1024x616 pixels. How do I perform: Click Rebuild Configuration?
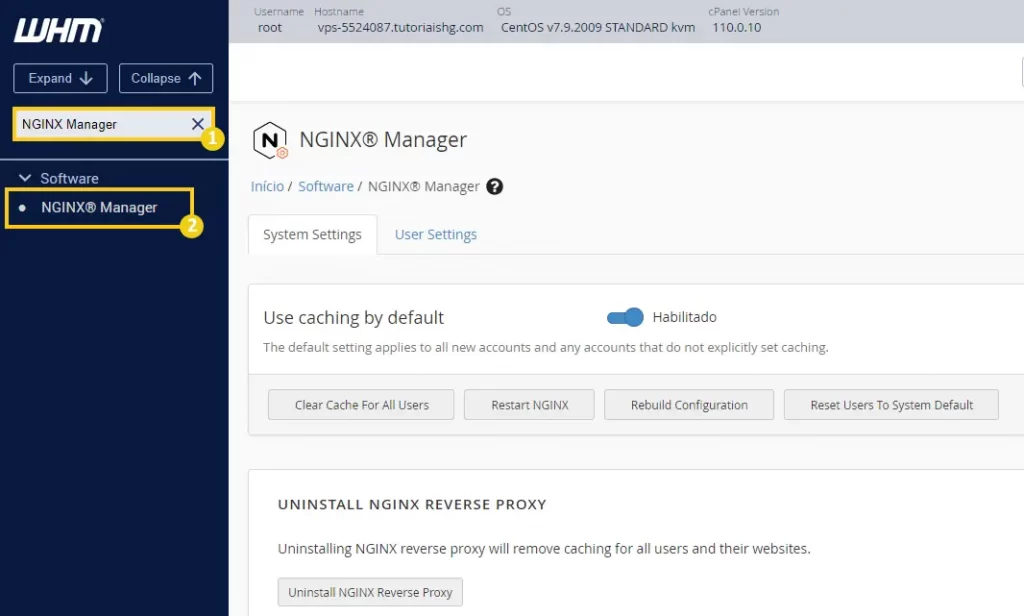[689, 405]
